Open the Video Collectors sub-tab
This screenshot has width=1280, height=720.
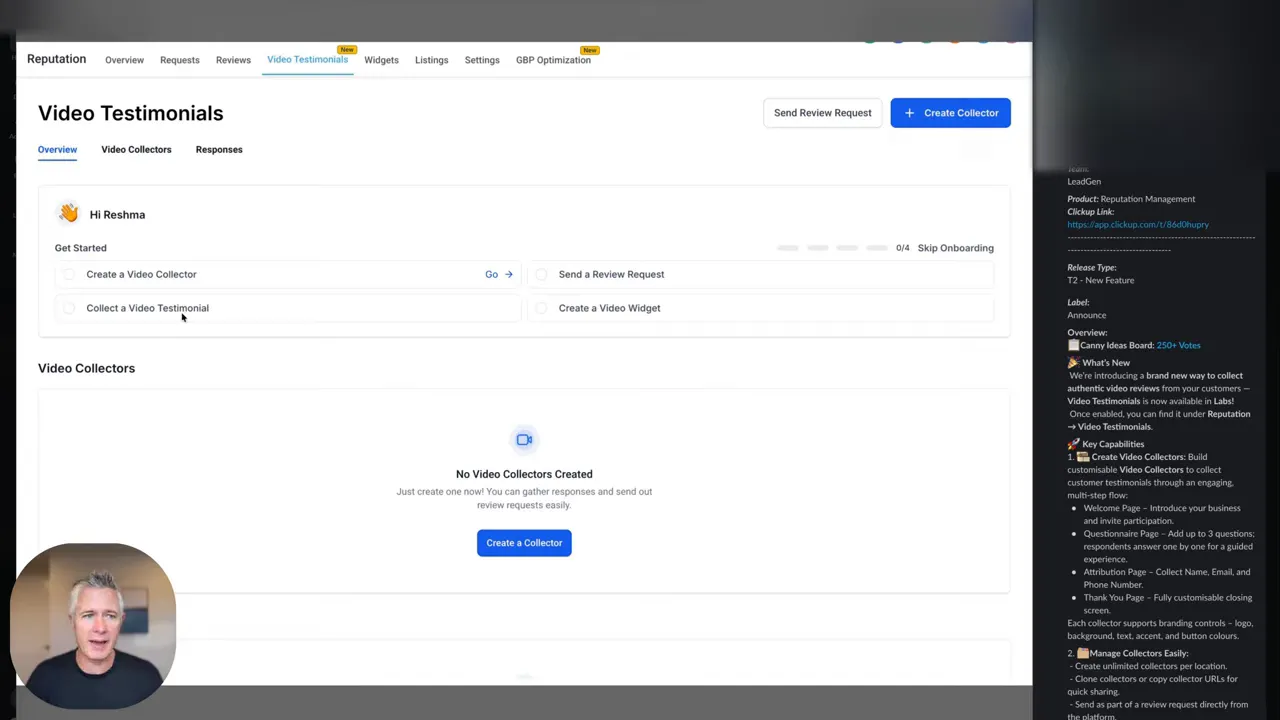[136, 149]
